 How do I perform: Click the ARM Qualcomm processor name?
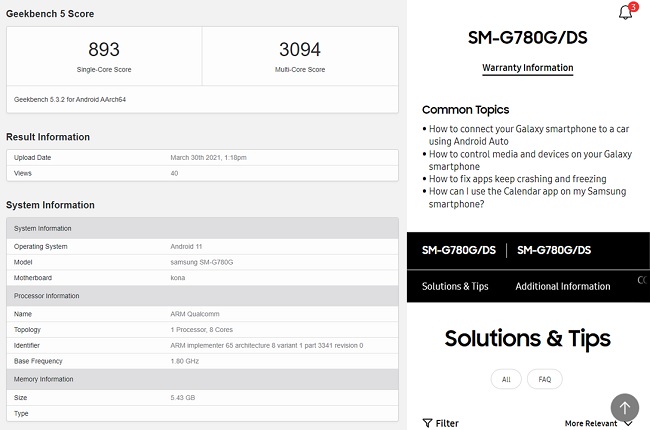(x=194, y=314)
